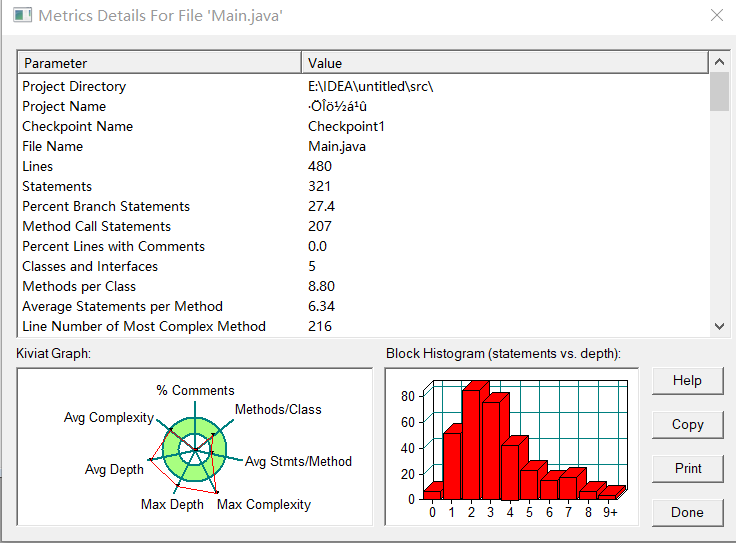Select the Checkpoint Name row
This screenshot has height=543, width=736.
click(x=364, y=127)
